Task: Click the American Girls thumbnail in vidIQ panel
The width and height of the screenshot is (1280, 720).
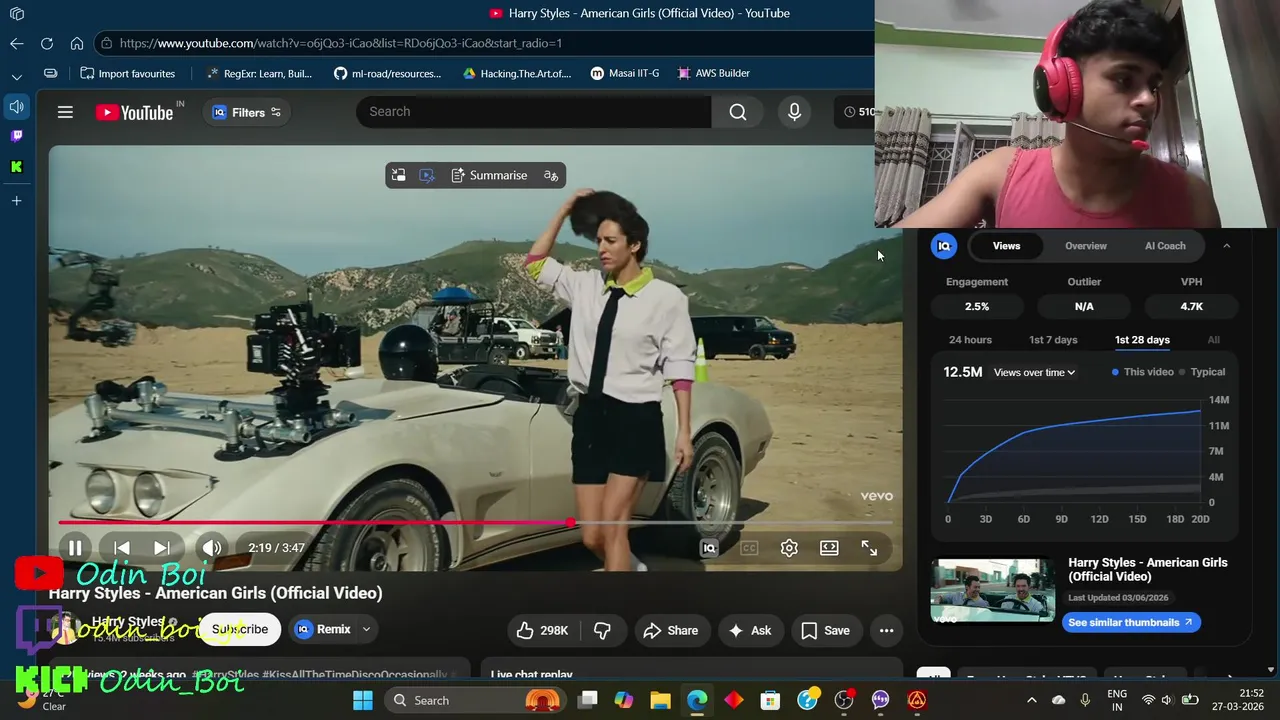Action: coord(992,590)
